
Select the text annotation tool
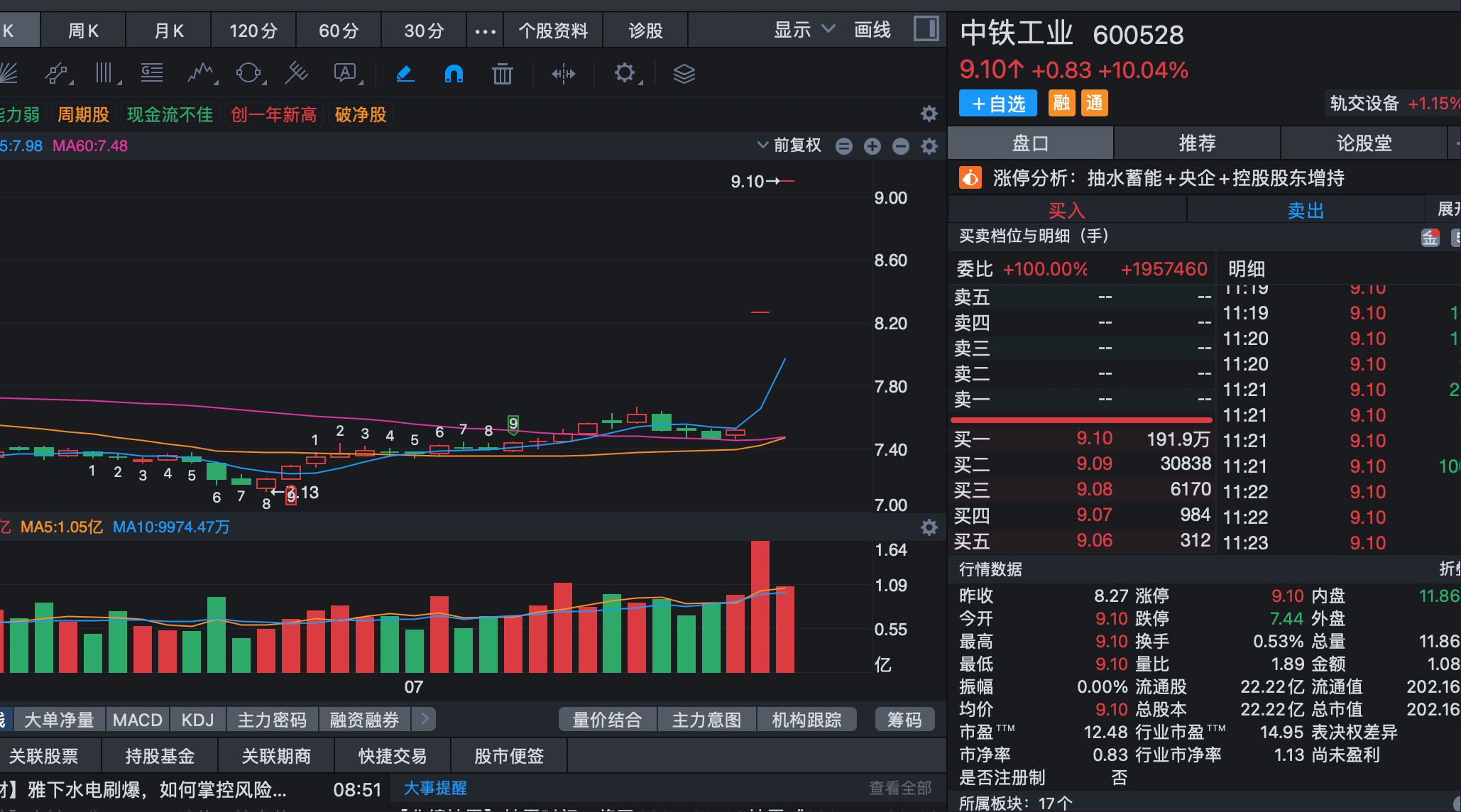point(346,73)
